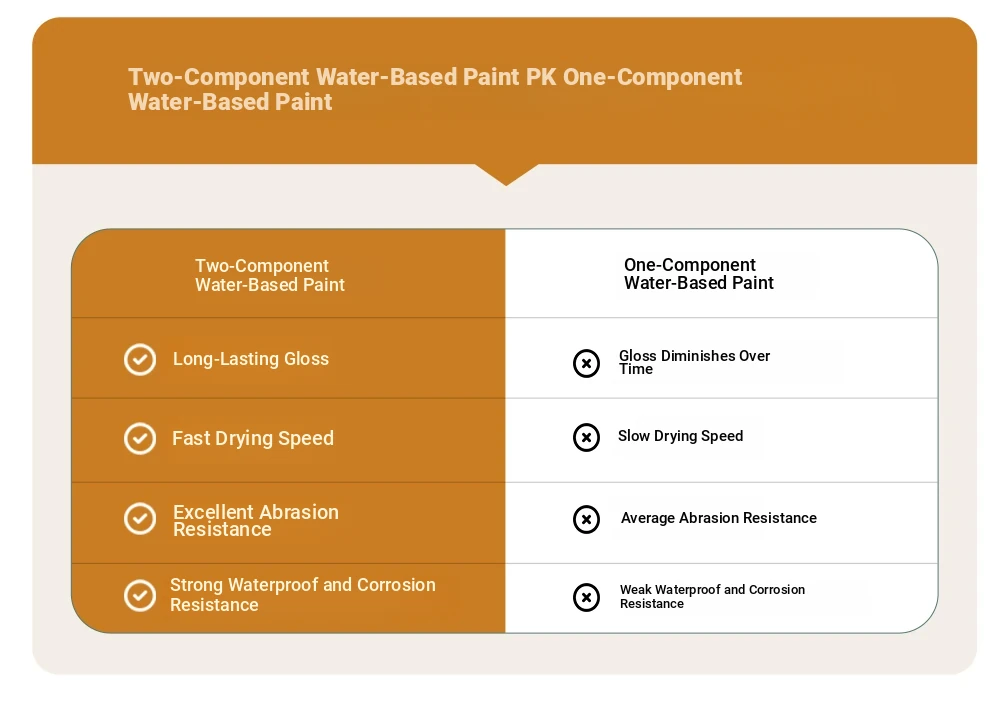Click the checkmark icon beside Excellent Abrasion Resistance

click(x=140, y=519)
